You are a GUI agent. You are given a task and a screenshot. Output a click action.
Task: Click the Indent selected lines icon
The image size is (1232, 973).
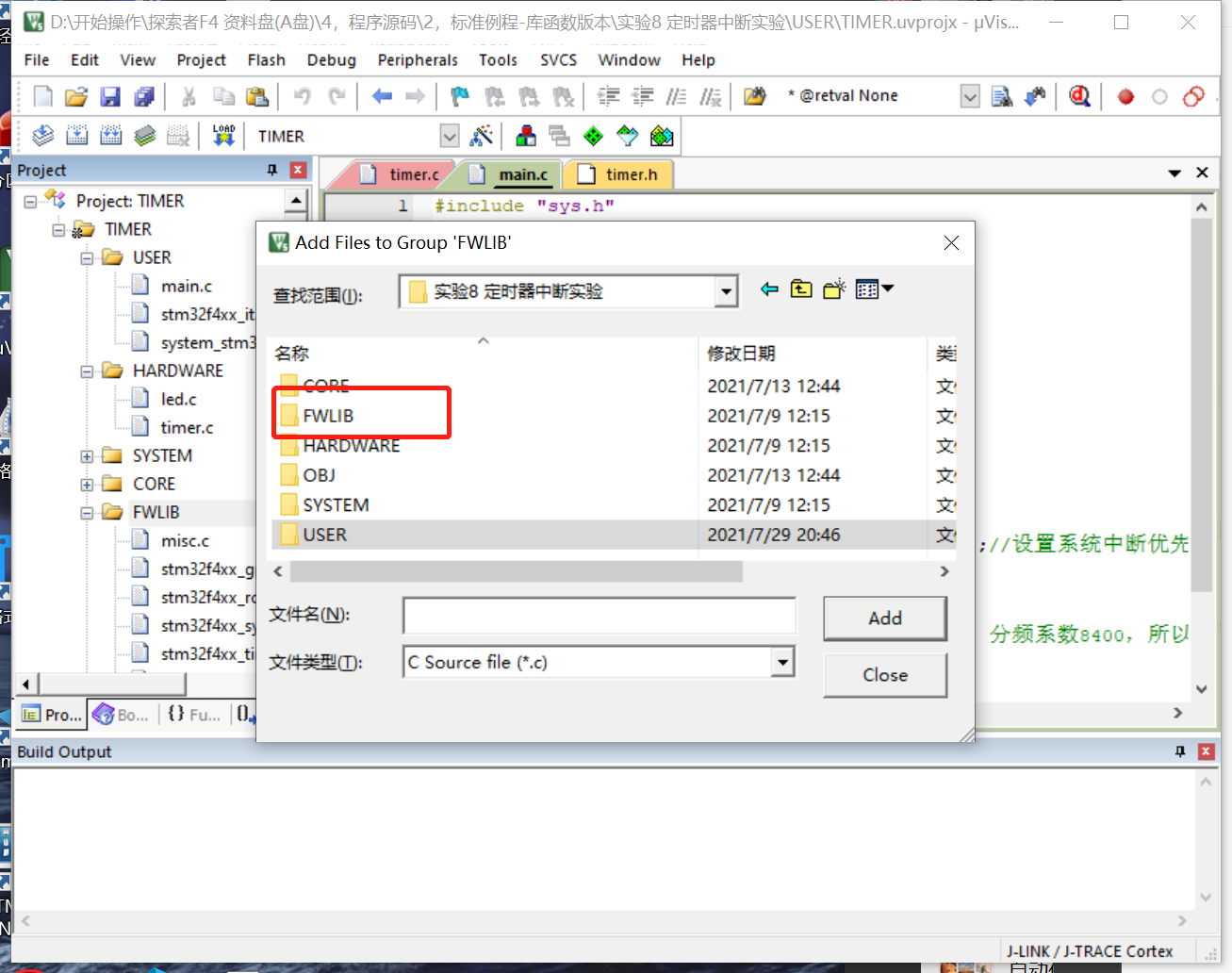pyautogui.click(x=609, y=96)
